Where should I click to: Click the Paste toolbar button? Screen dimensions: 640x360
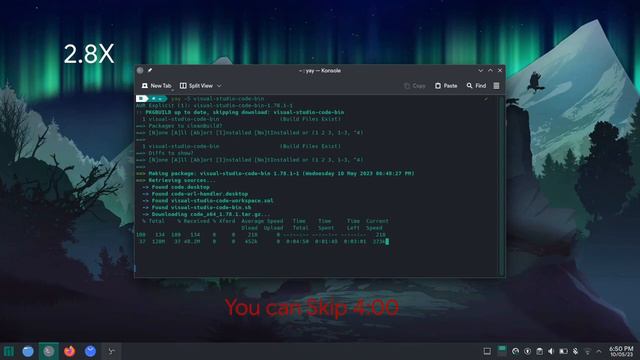(x=446, y=86)
